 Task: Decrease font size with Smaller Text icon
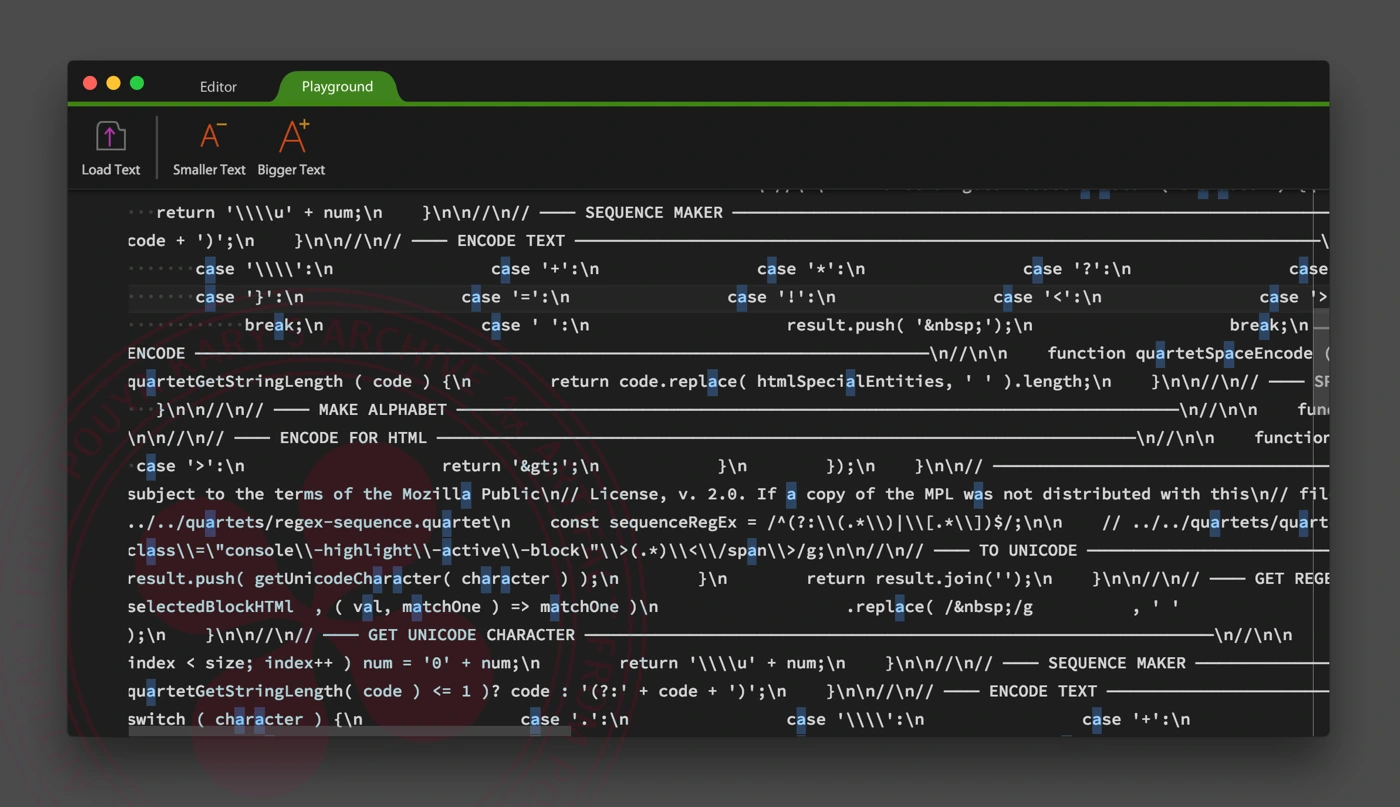(x=210, y=137)
